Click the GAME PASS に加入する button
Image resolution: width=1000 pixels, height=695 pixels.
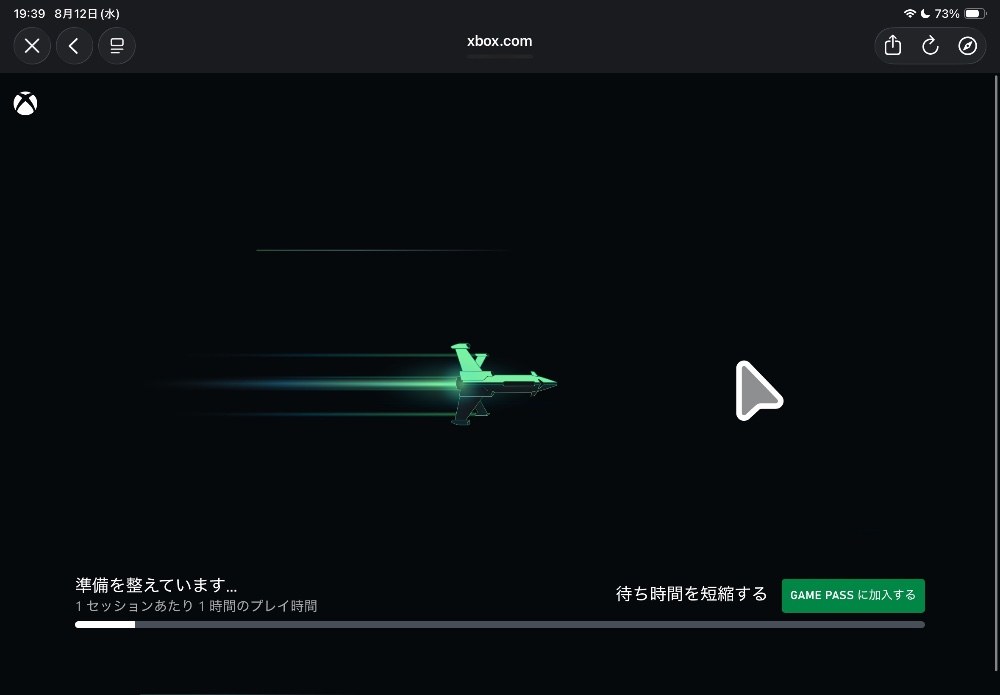[853, 596]
